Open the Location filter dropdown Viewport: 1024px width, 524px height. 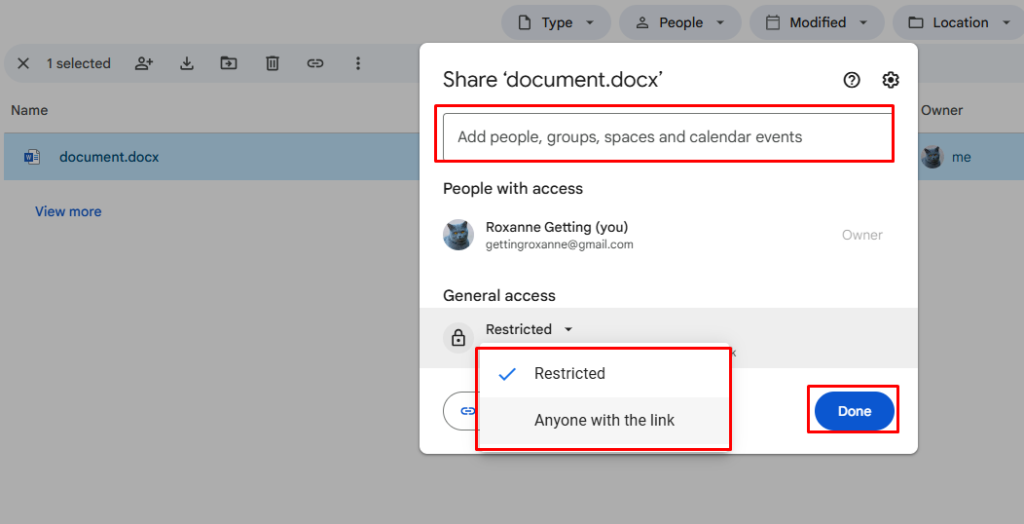tap(958, 23)
